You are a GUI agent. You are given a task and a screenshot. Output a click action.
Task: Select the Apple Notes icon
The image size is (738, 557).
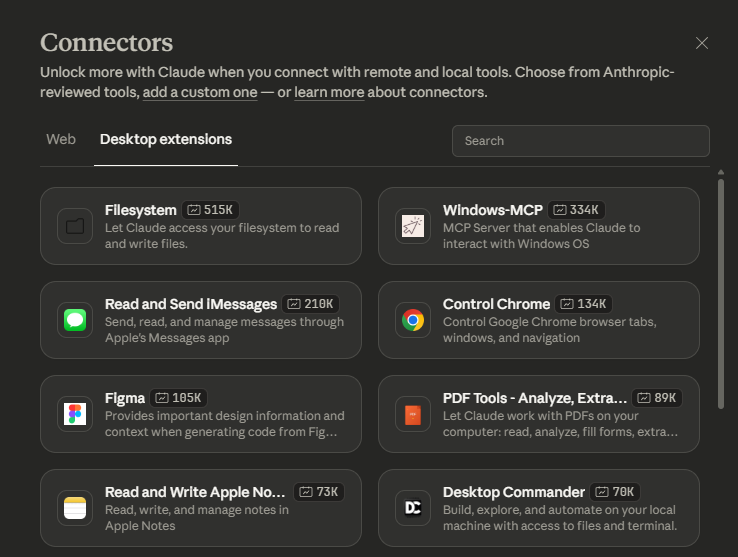[75, 508]
